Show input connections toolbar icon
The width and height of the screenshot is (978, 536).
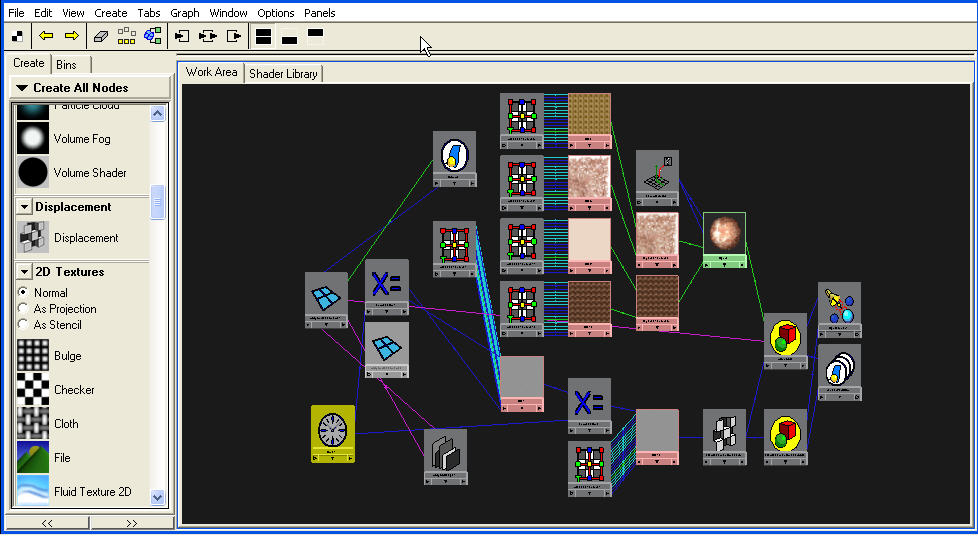tap(182, 36)
